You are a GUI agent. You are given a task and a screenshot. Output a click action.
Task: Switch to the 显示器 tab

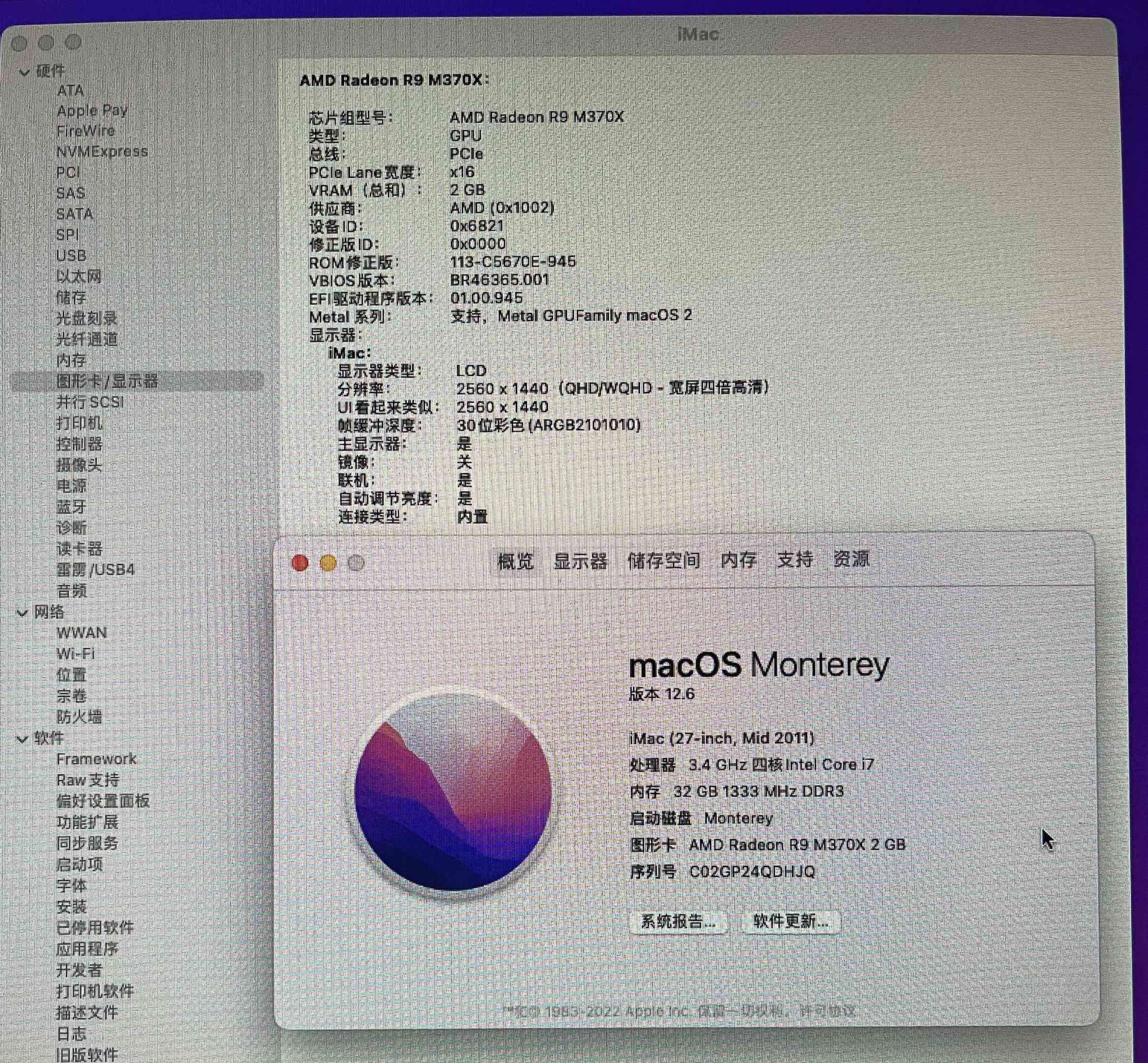[580, 561]
